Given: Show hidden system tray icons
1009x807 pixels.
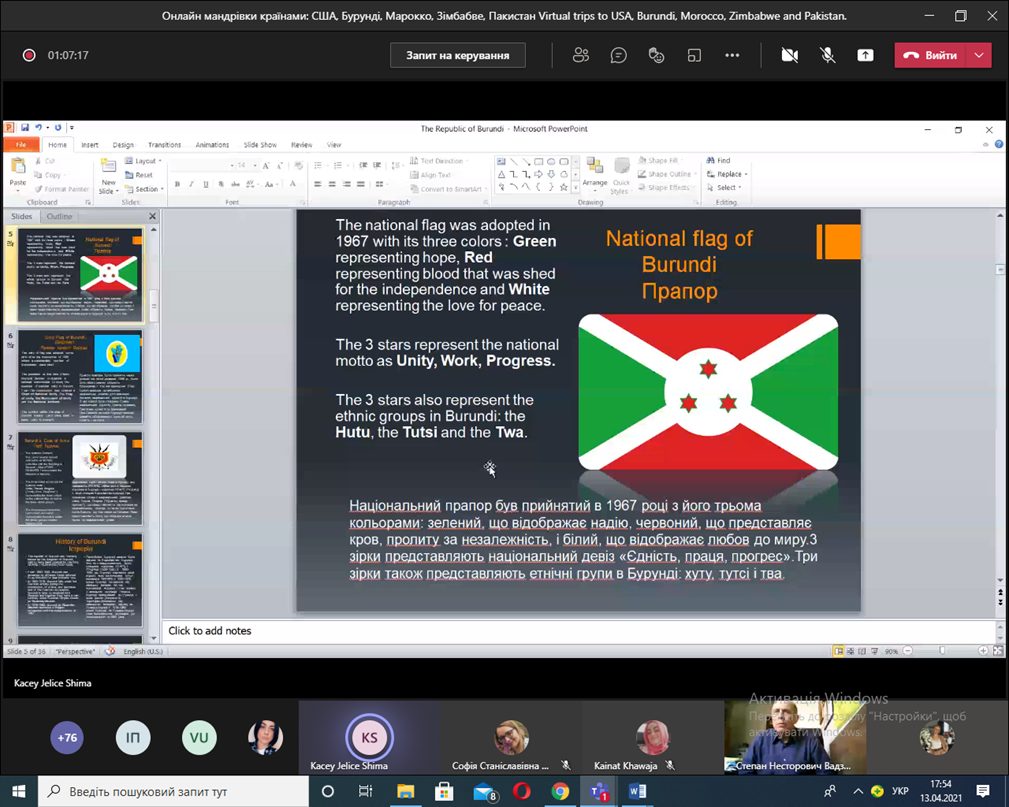Looking at the screenshot, I should [x=857, y=791].
